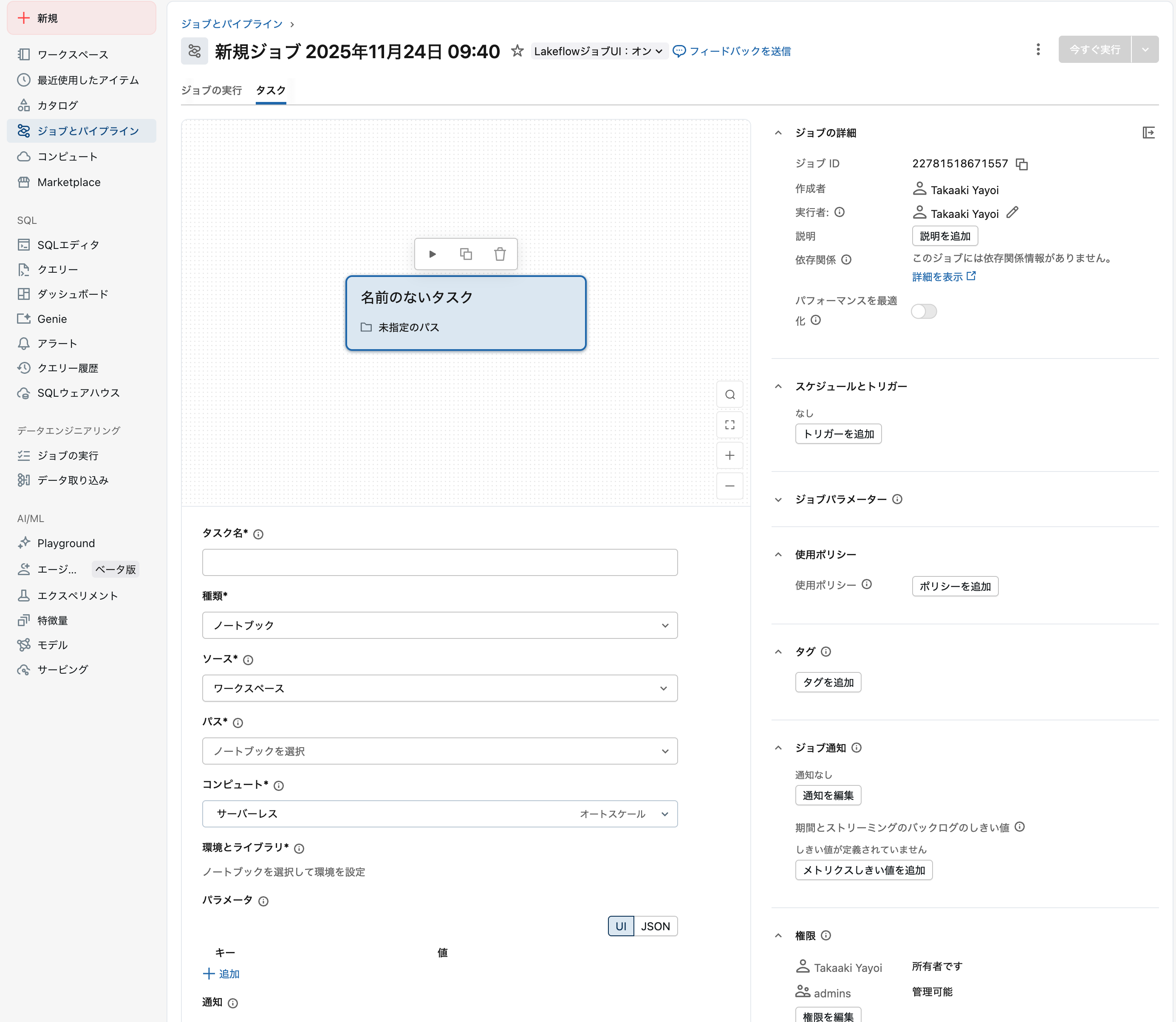This screenshot has width=1176, height=1022.
Task: Open the canvas search magnifier icon
Action: click(x=730, y=394)
